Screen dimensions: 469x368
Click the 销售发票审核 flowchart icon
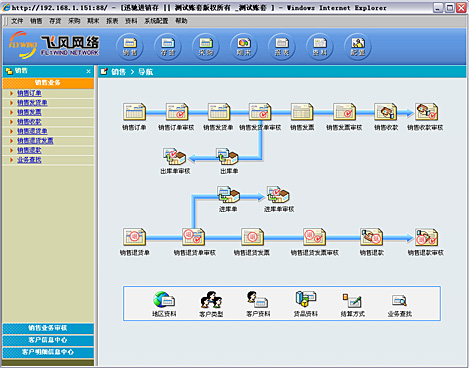click(x=344, y=112)
